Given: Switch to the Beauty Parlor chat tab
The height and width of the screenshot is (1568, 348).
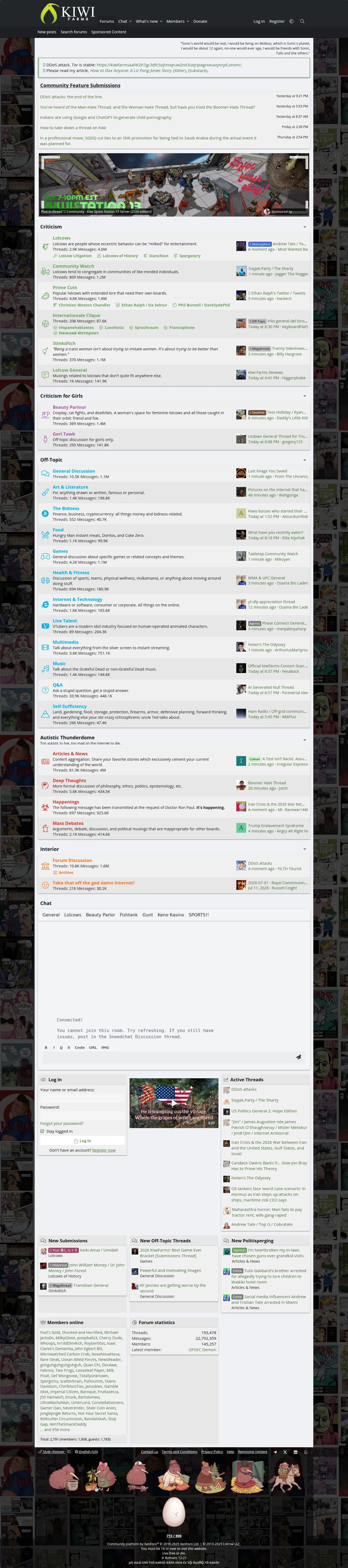Looking at the screenshot, I should click(101, 915).
